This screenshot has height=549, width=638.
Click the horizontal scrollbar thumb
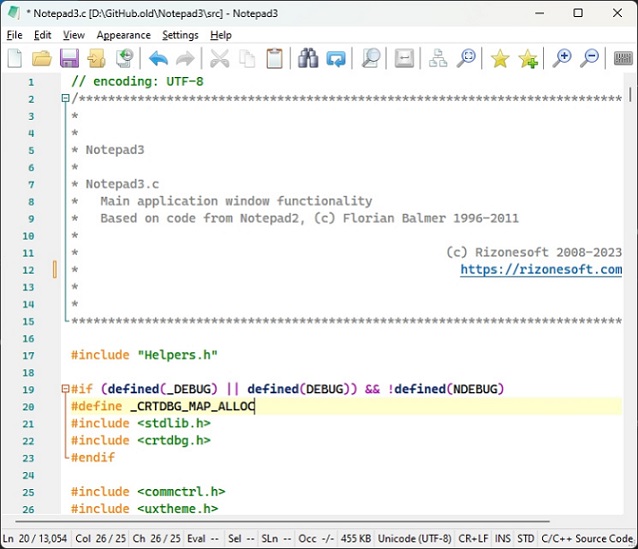pyautogui.click(x=282, y=521)
